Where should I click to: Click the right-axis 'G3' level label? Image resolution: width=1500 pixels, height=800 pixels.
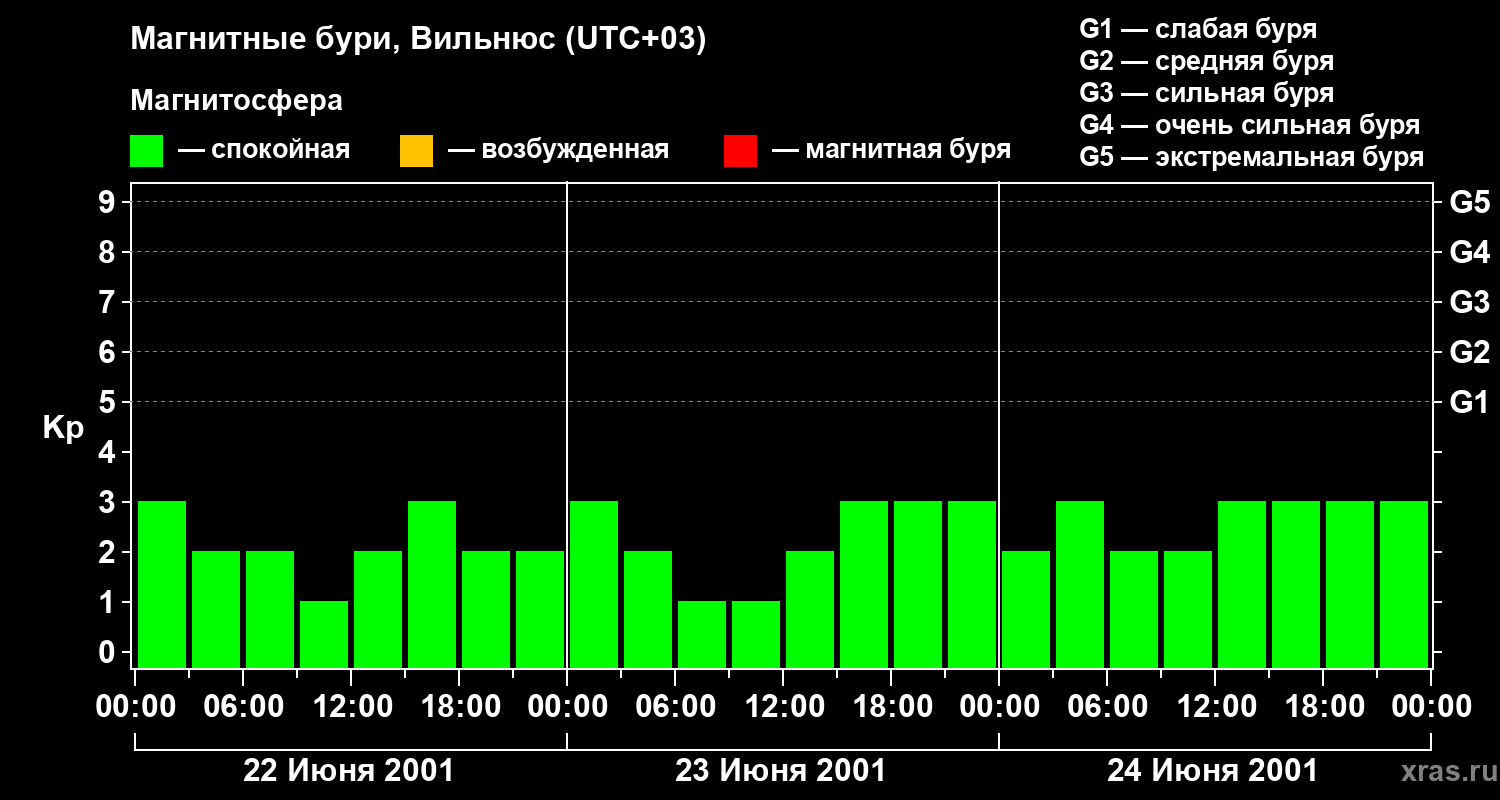(1469, 303)
